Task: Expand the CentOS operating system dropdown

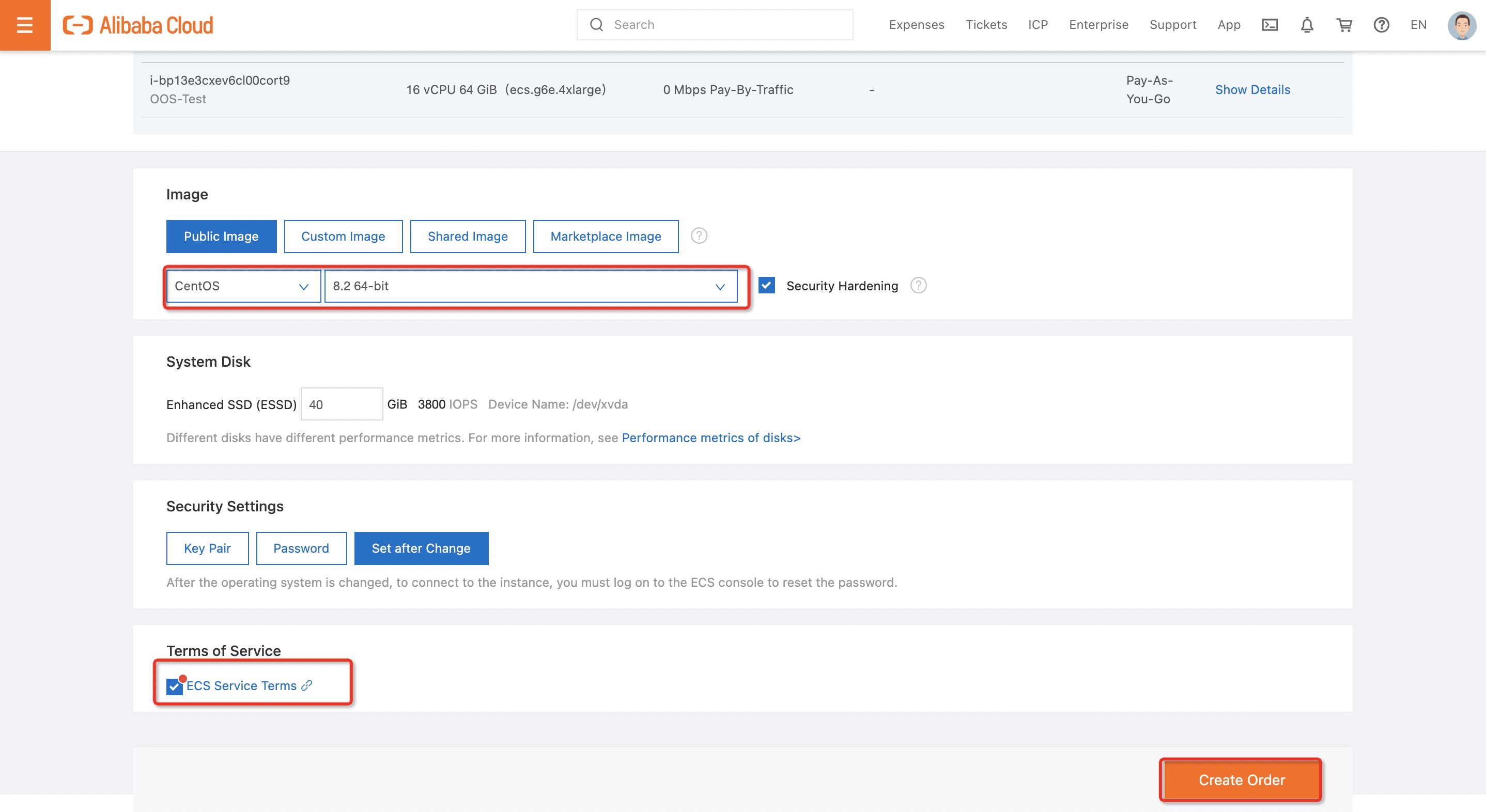Action: coord(243,286)
